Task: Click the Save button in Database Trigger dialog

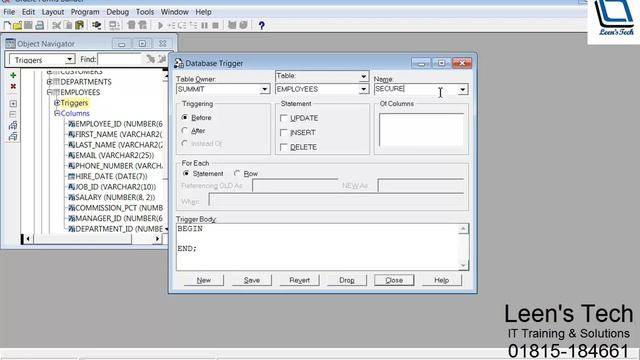Action: 251,280
